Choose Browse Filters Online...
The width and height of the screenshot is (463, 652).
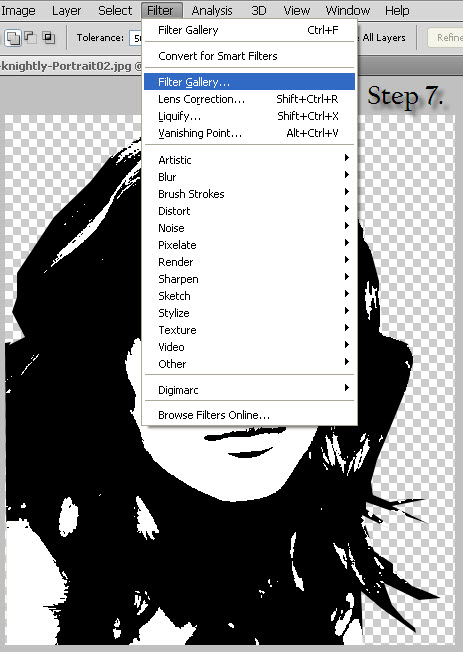249,415
